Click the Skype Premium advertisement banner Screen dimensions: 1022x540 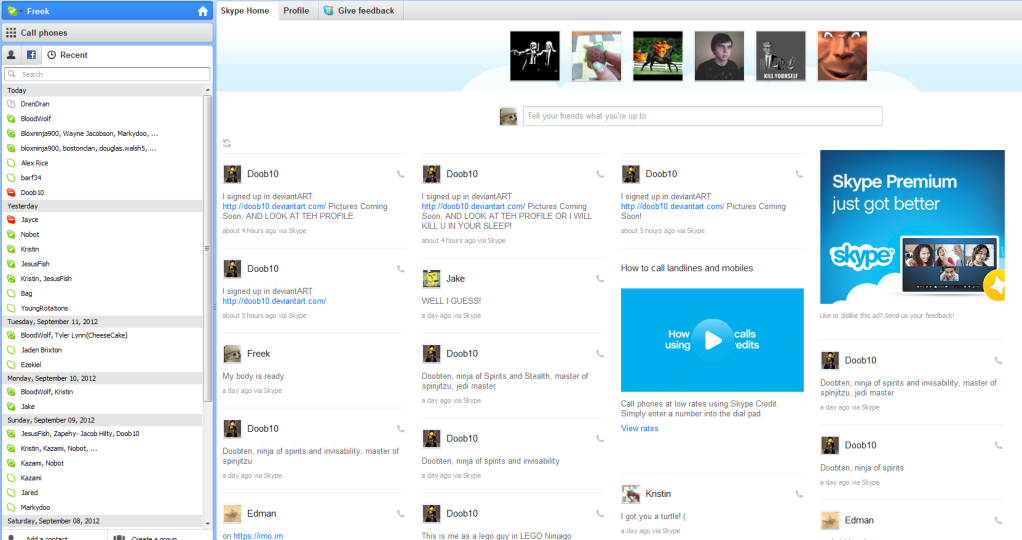[911, 227]
